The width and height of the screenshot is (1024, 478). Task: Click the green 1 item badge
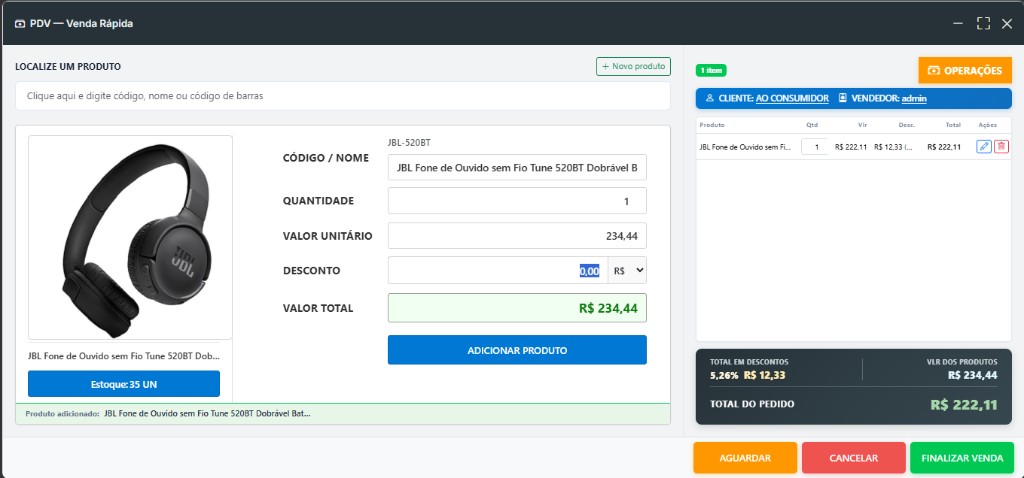[x=711, y=71]
